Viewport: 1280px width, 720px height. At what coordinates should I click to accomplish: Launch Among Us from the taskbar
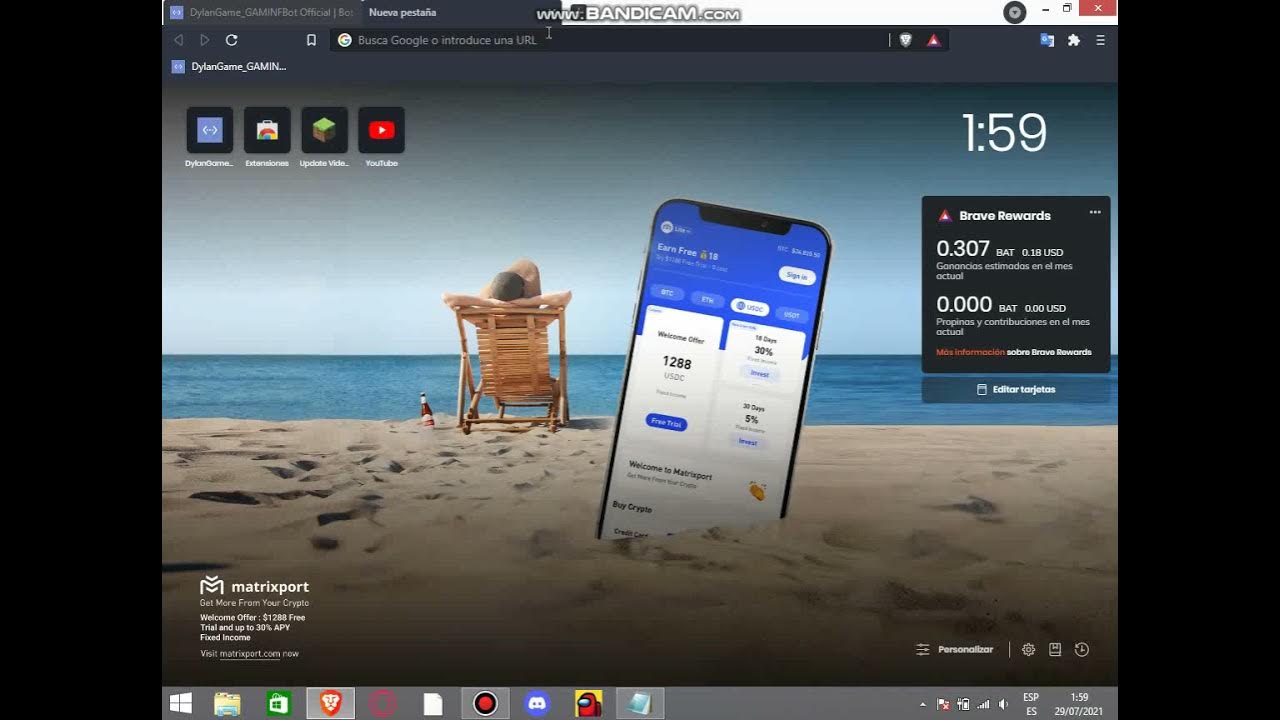coord(588,704)
